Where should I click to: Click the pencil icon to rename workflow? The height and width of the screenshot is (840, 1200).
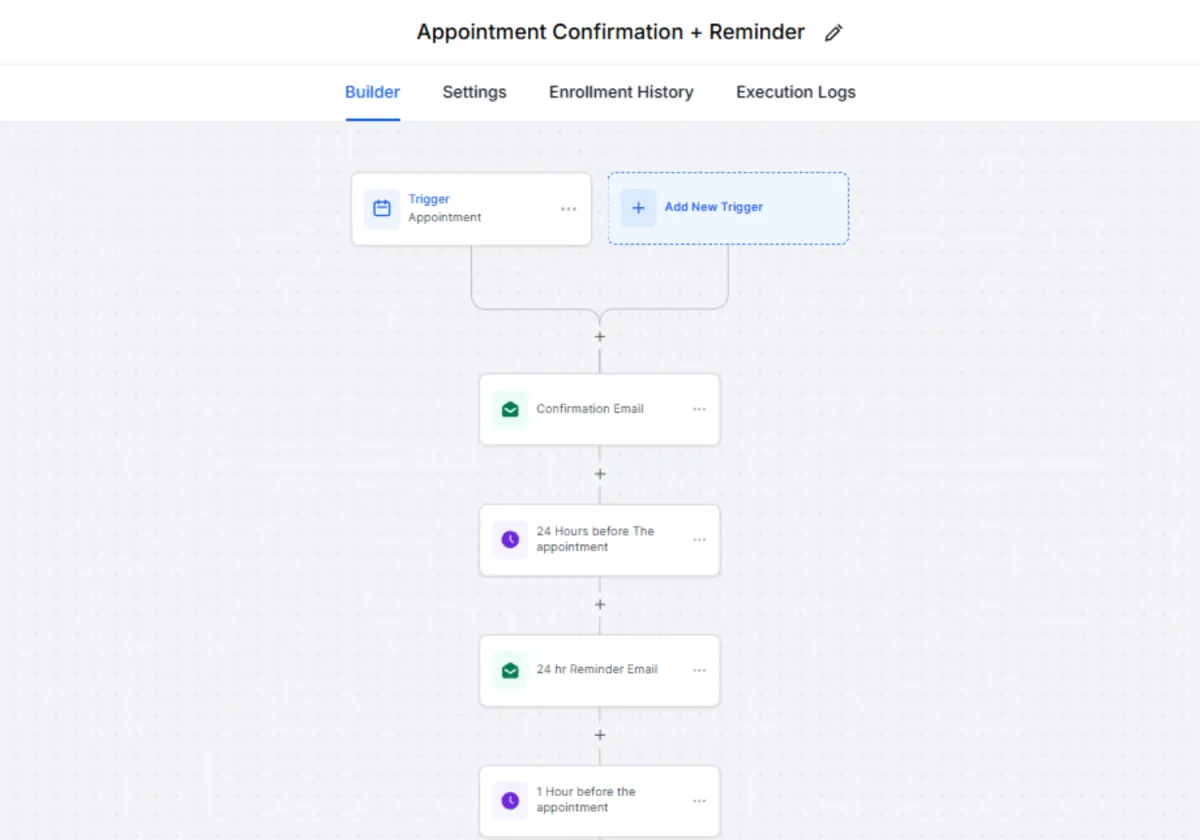coord(833,33)
